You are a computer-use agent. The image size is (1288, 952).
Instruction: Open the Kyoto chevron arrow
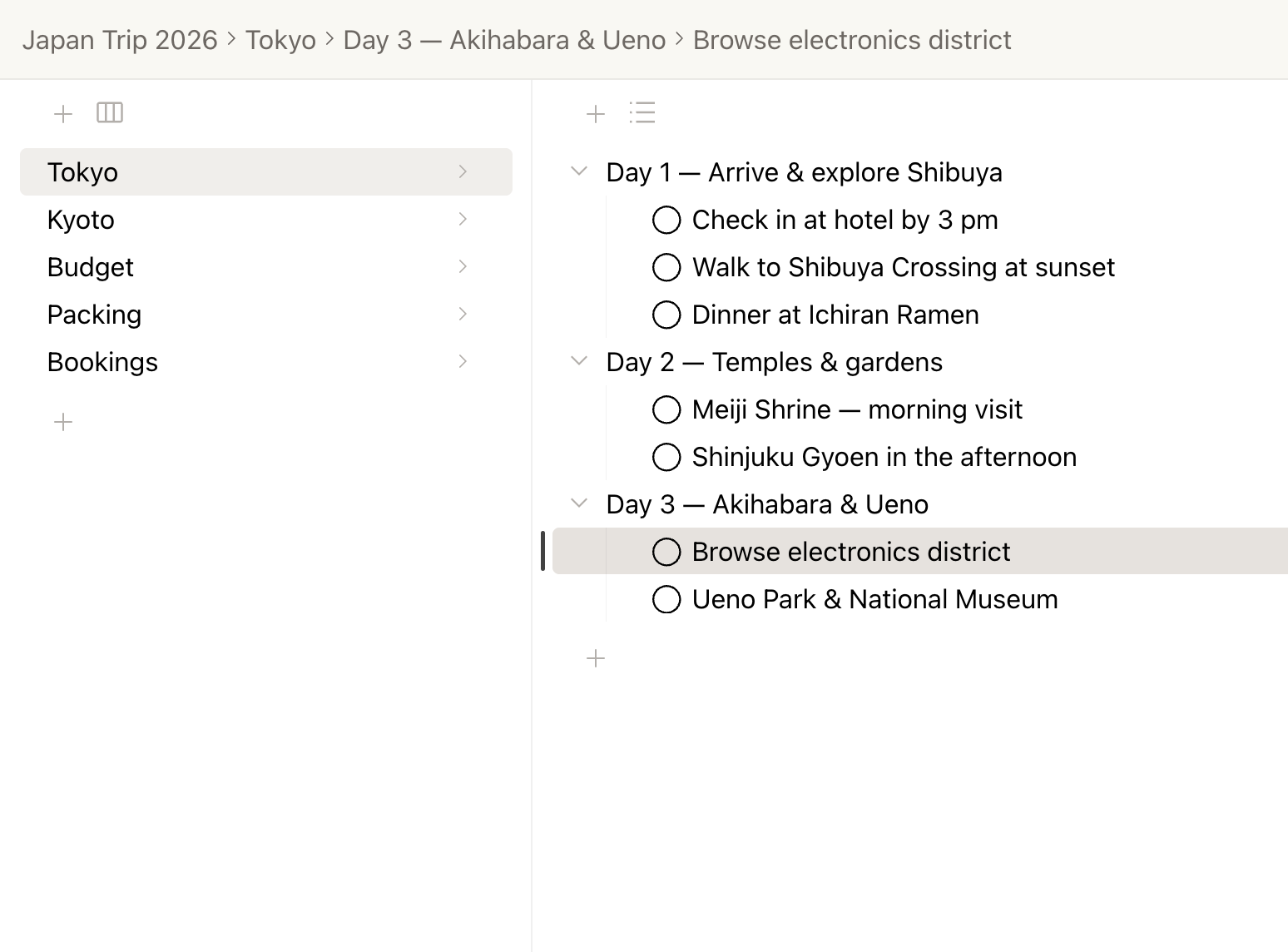pos(463,220)
